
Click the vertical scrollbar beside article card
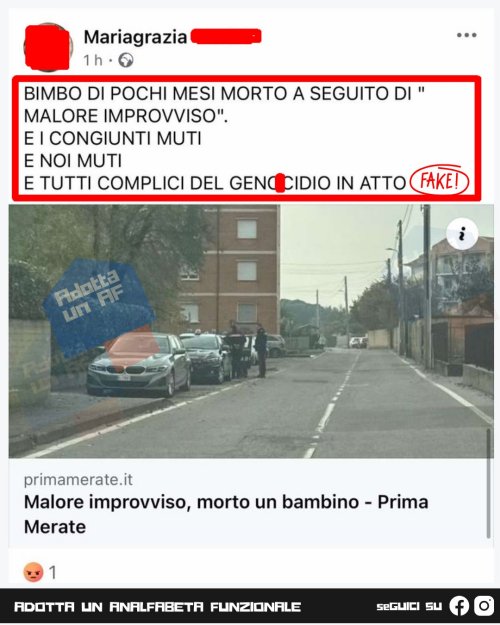[488, 483]
